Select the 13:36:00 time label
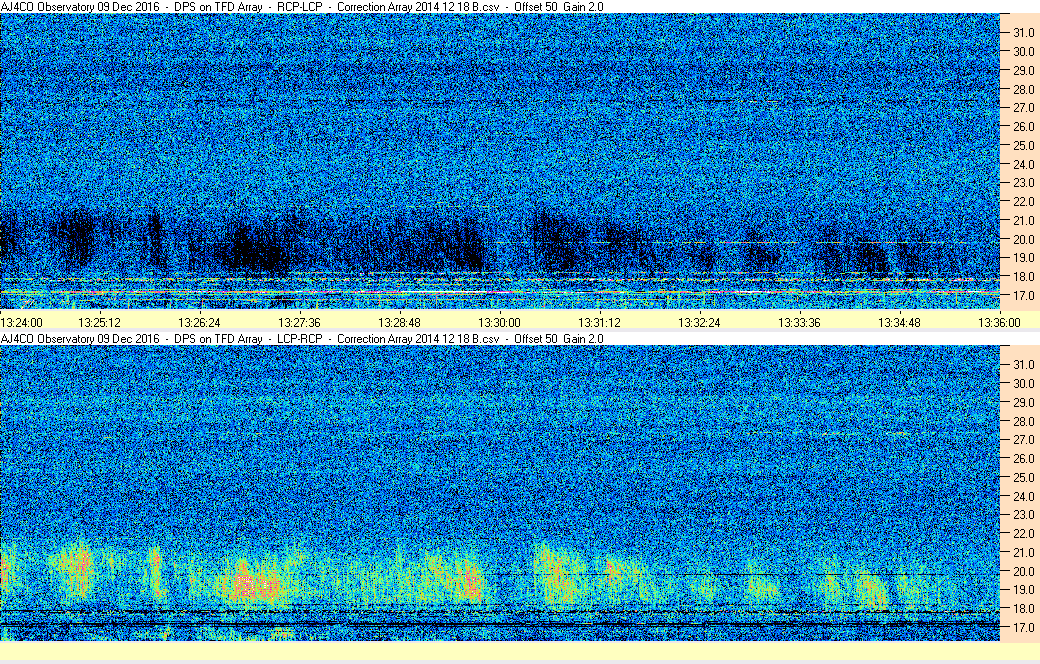The image size is (1040, 664). pos(999,322)
